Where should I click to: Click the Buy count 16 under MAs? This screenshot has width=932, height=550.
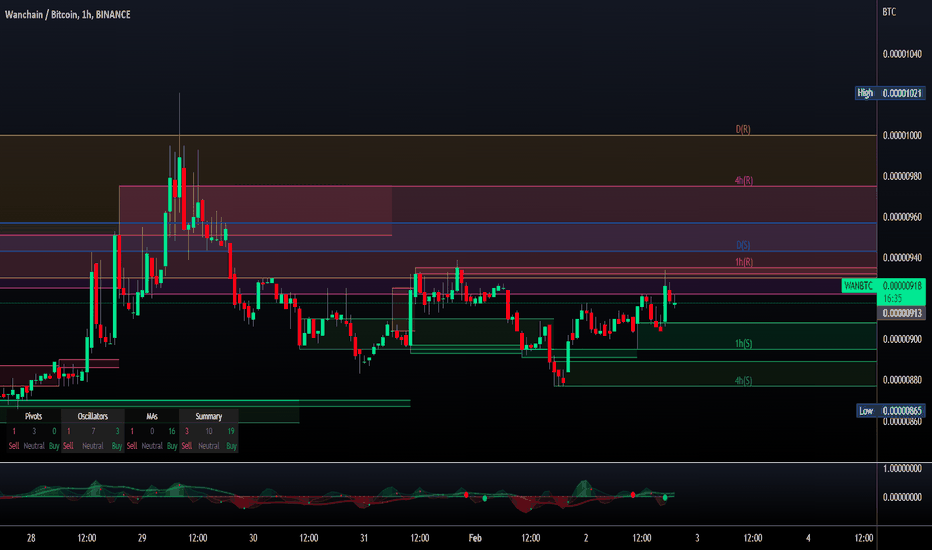172,431
